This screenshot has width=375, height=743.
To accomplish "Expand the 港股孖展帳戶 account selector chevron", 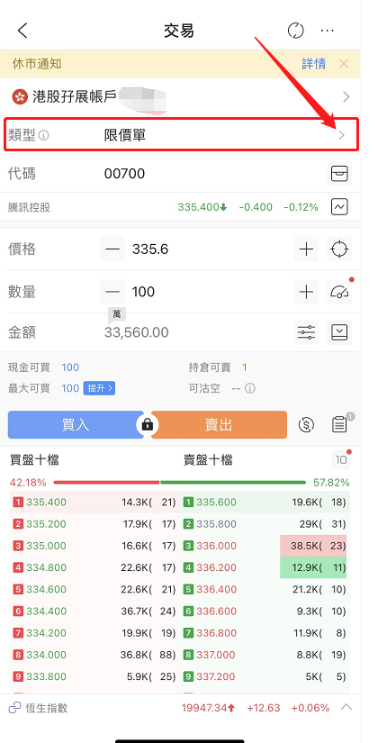I will pos(346,97).
